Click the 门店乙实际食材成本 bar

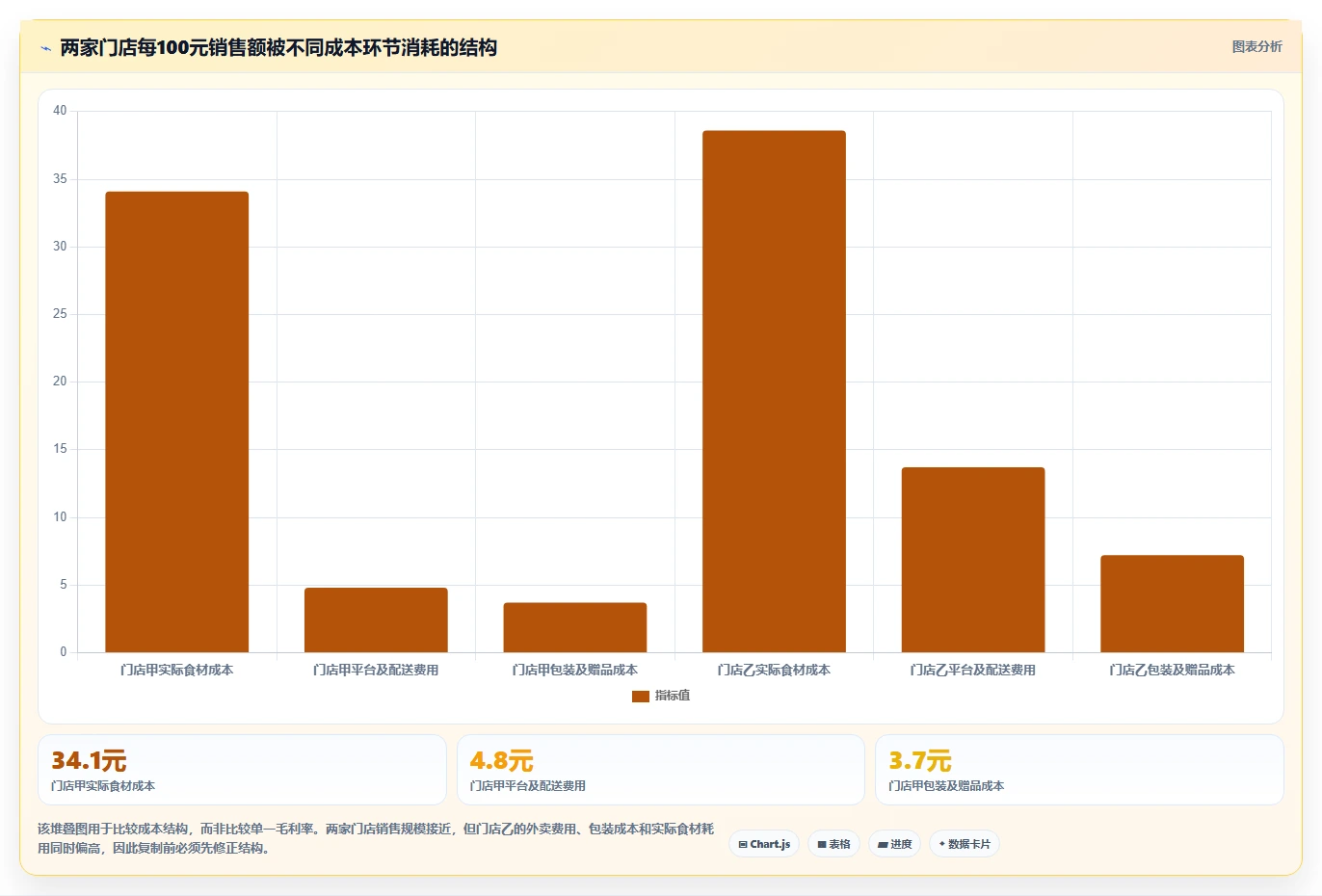(x=774, y=391)
